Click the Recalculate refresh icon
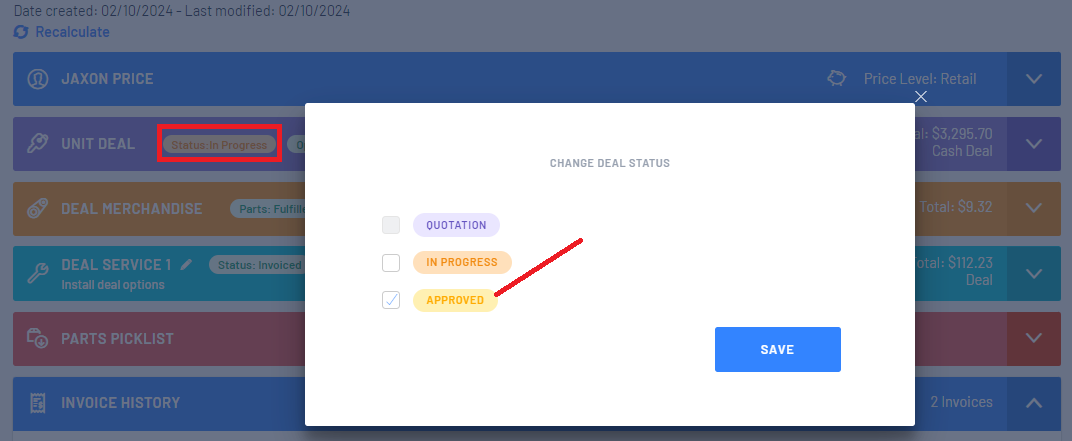The height and width of the screenshot is (441, 1072). pos(21,32)
